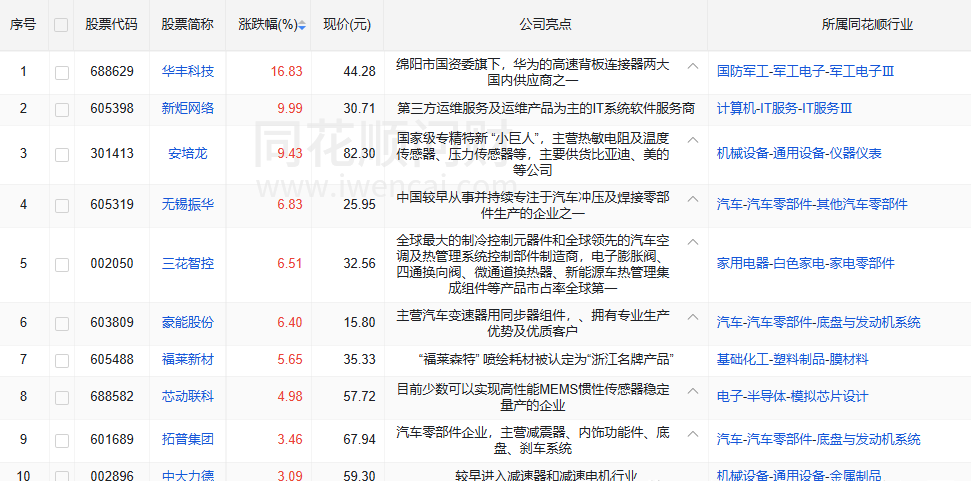This screenshot has width=975, height=481.
Task: Check the box for row 三花智控
Action: [62, 264]
